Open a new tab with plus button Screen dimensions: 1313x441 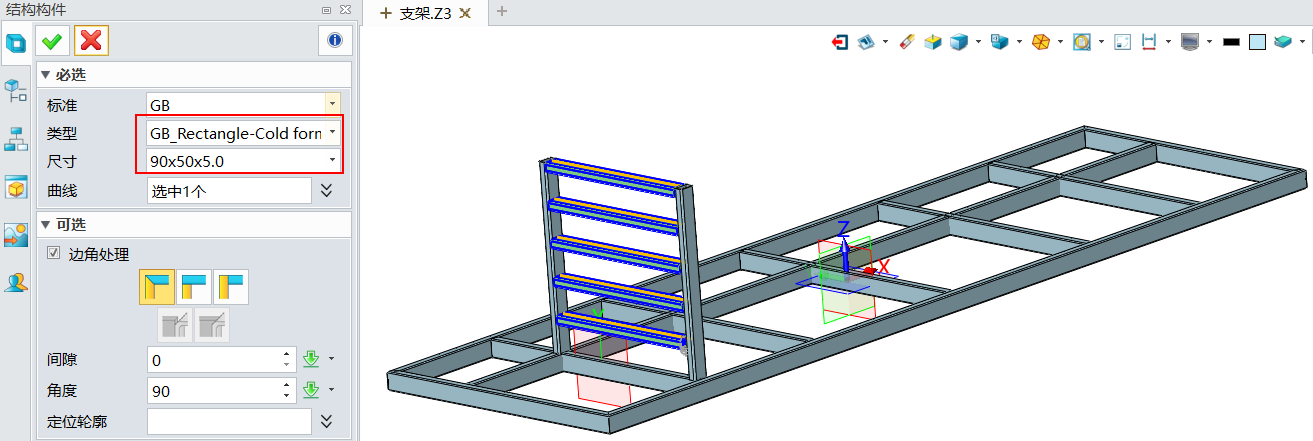point(502,12)
